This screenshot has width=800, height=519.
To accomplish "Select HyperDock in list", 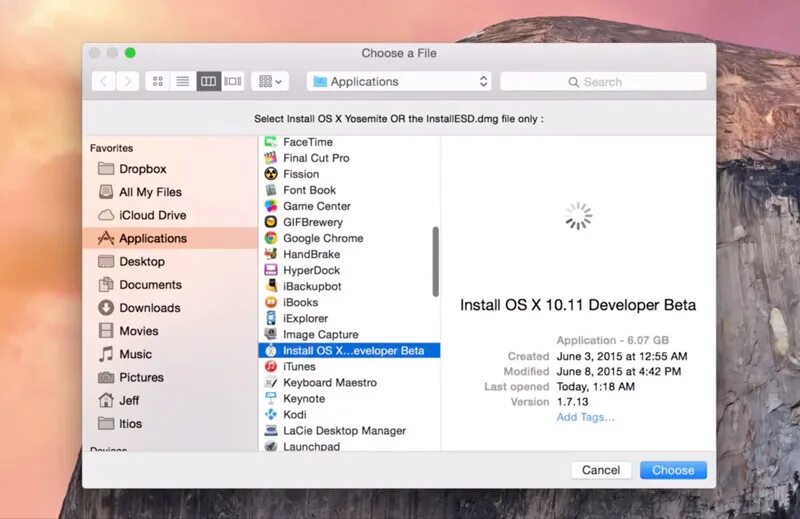I will pyautogui.click(x=349, y=270).
